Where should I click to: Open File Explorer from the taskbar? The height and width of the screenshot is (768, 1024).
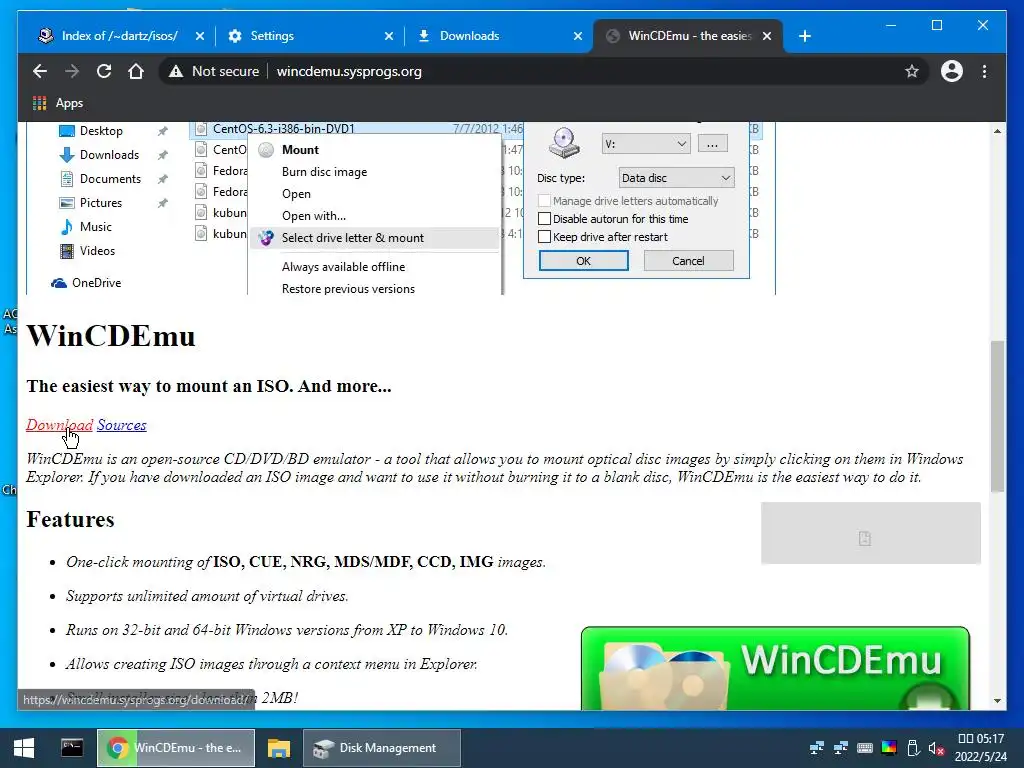[x=279, y=748]
